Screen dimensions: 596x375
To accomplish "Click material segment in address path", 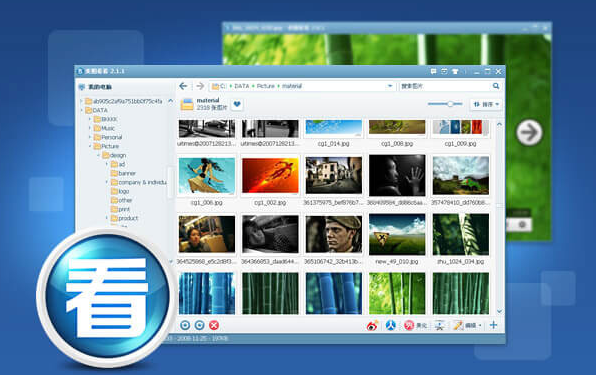I will (292, 86).
